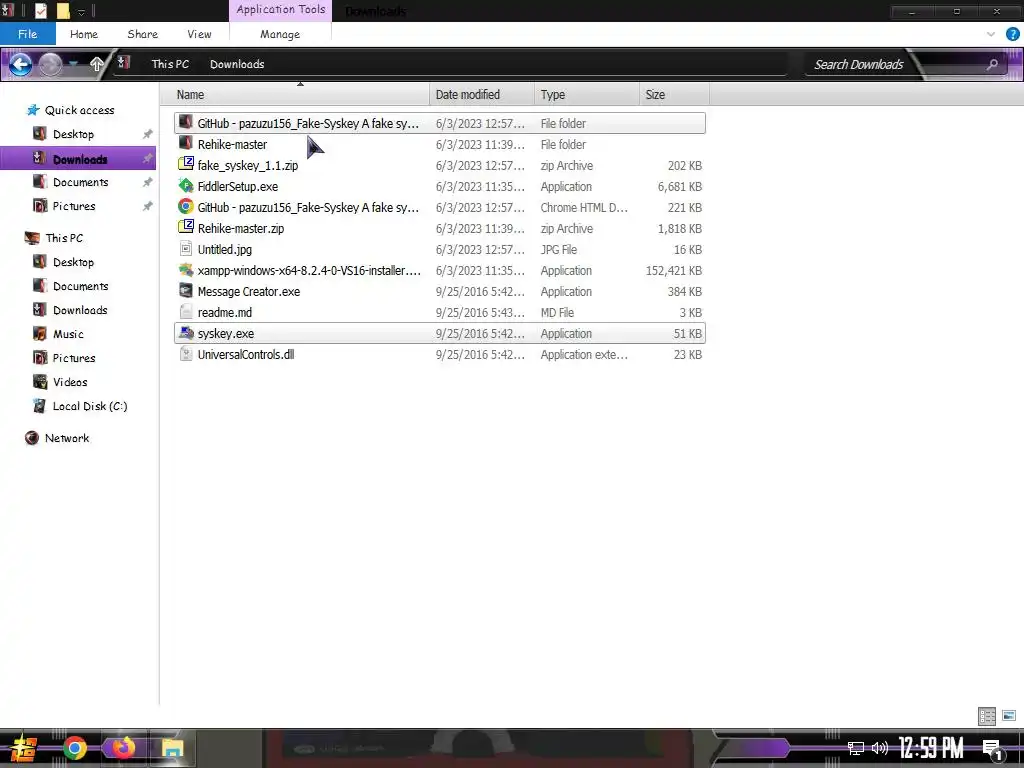Screen dimensions: 1024x768
Task: Select the Message Creator.exe icon
Action: coord(186,291)
